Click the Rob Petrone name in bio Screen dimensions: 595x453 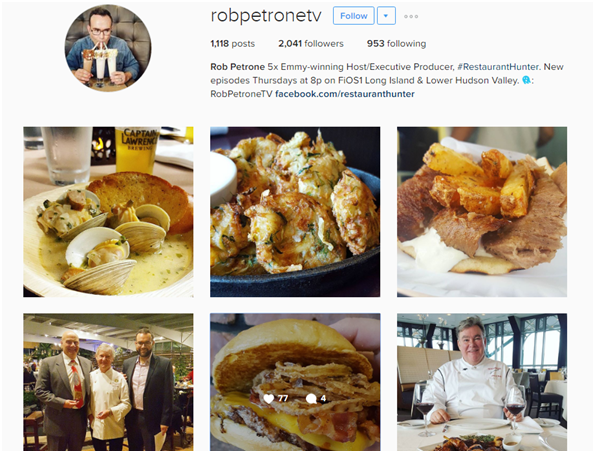(238, 67)
